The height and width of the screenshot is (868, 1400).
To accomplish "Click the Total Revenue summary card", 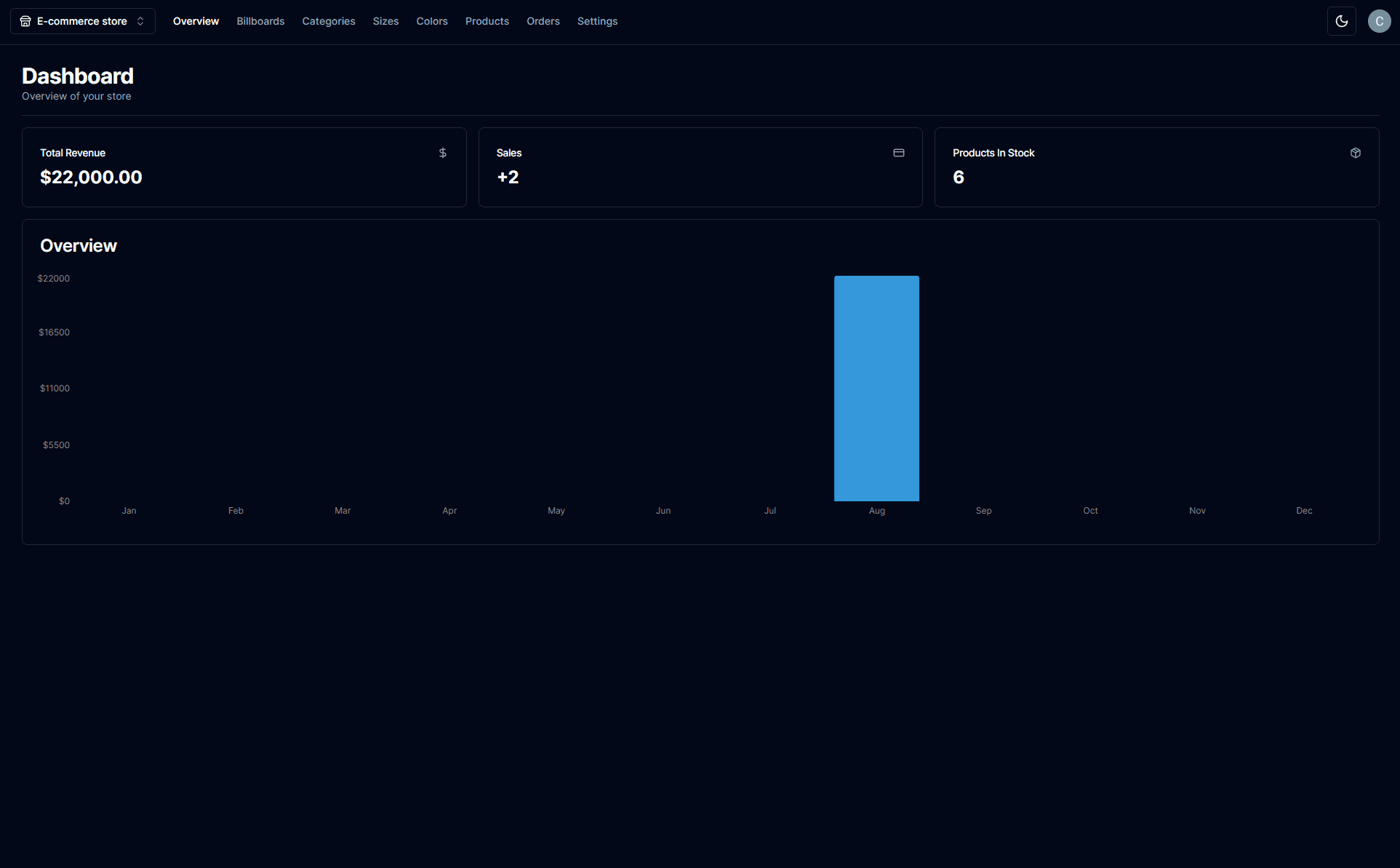I will coord(244,167).
